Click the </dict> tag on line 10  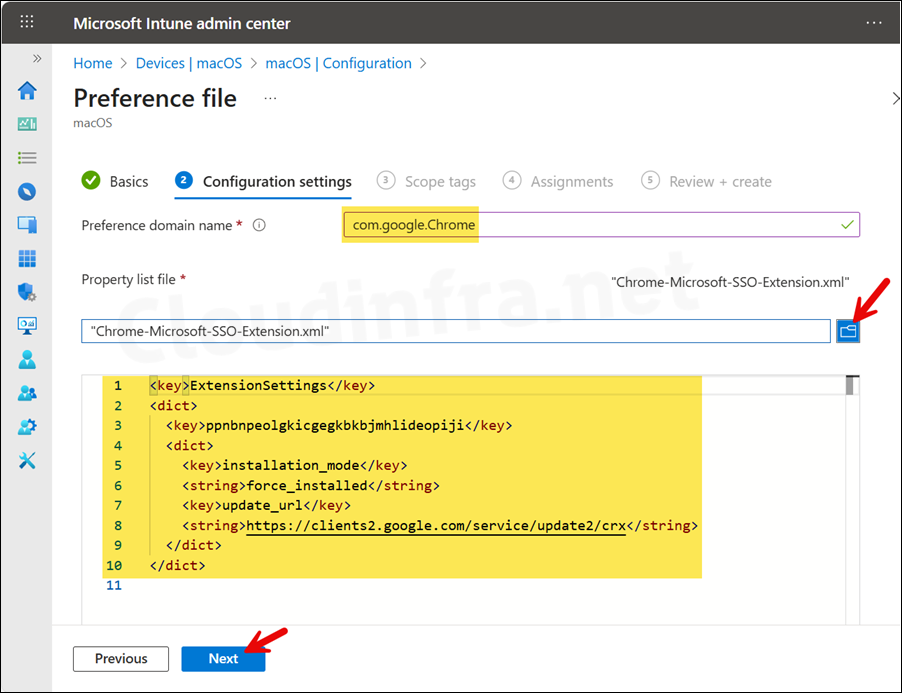177,565
